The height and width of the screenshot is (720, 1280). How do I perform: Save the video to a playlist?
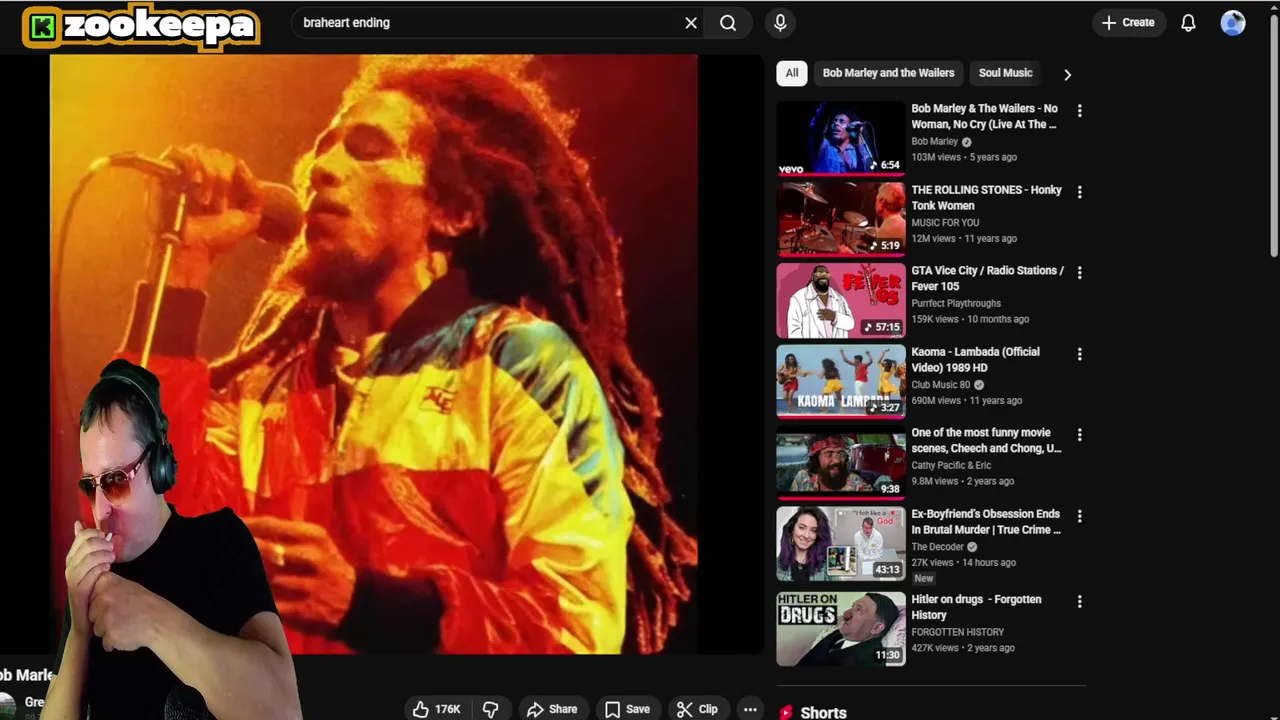627,709
